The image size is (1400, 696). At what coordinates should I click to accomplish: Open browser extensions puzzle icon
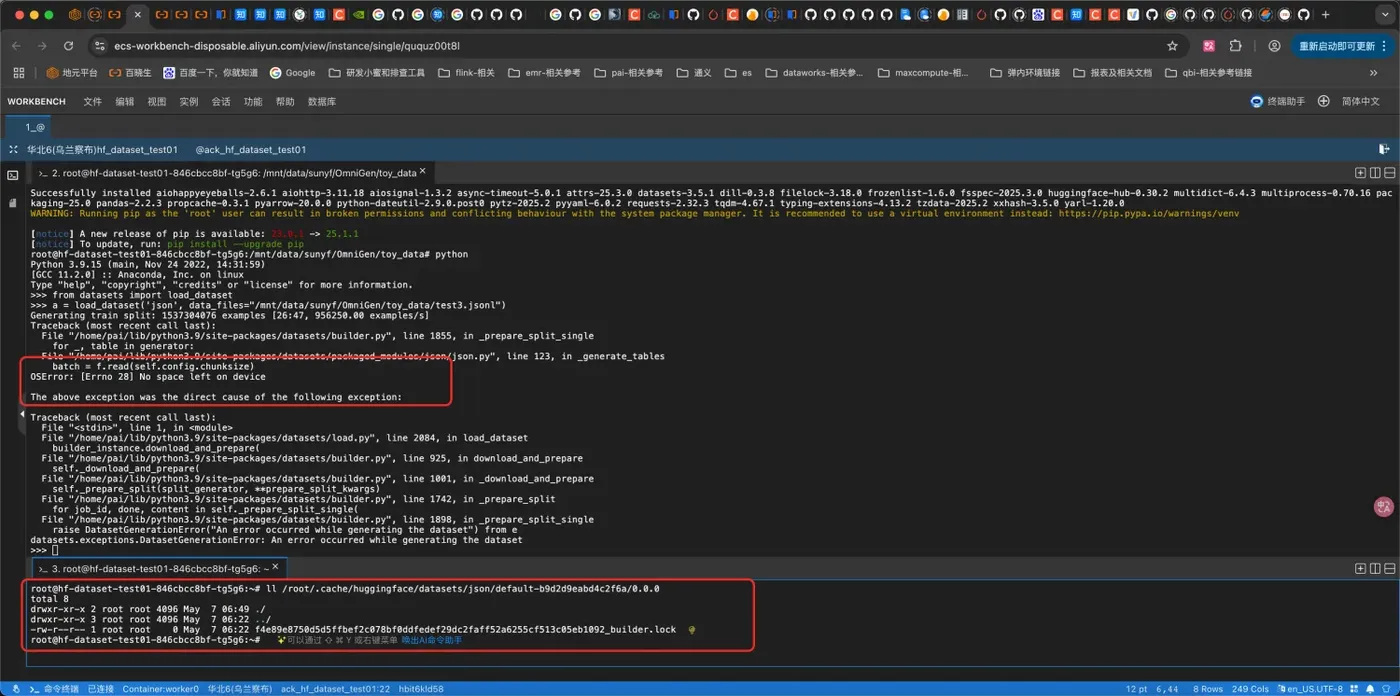(1236, 46)
